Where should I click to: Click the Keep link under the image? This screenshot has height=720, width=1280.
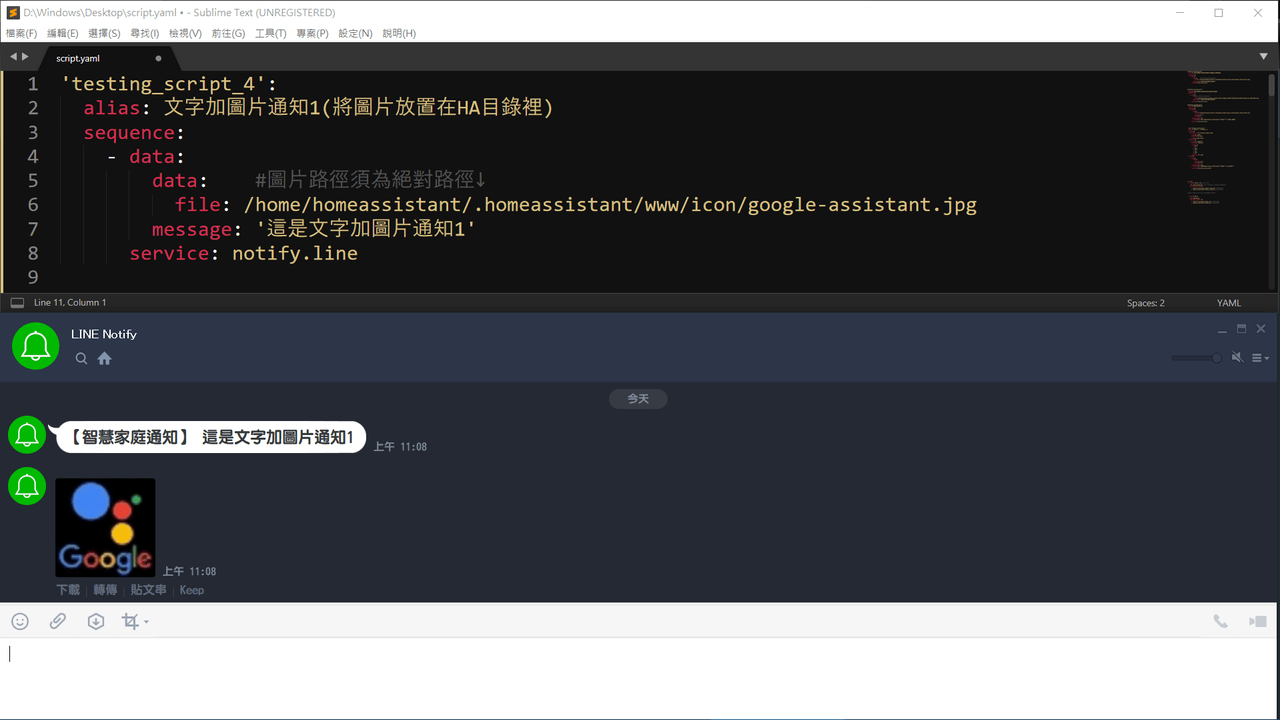click(192, 590)
